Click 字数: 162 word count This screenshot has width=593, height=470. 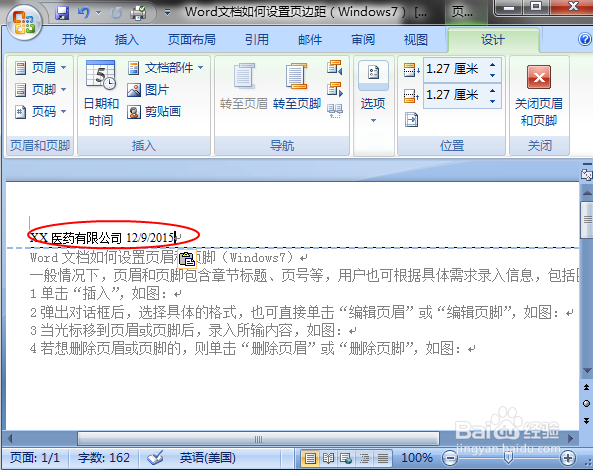(x=104, y=458)
